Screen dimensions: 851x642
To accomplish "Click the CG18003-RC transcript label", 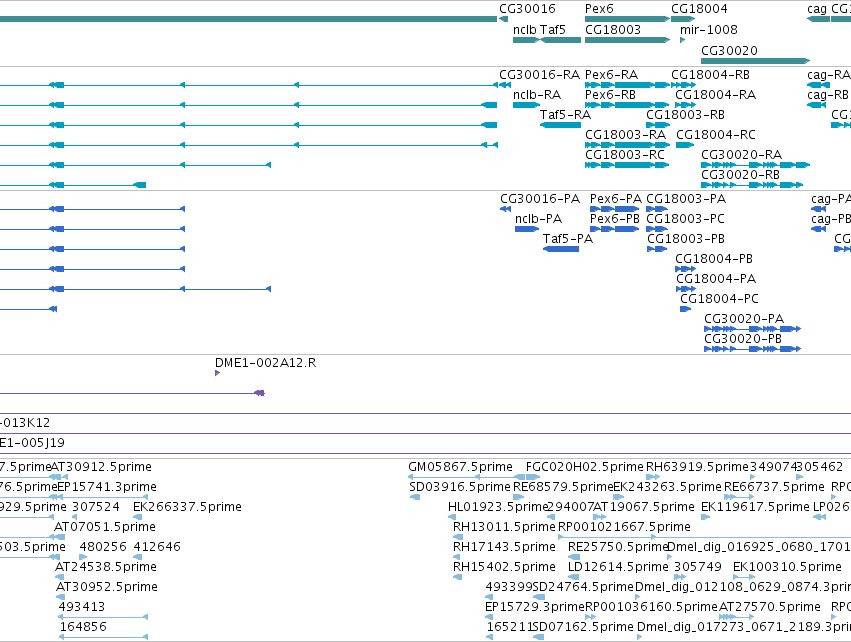I will (625, 154).
